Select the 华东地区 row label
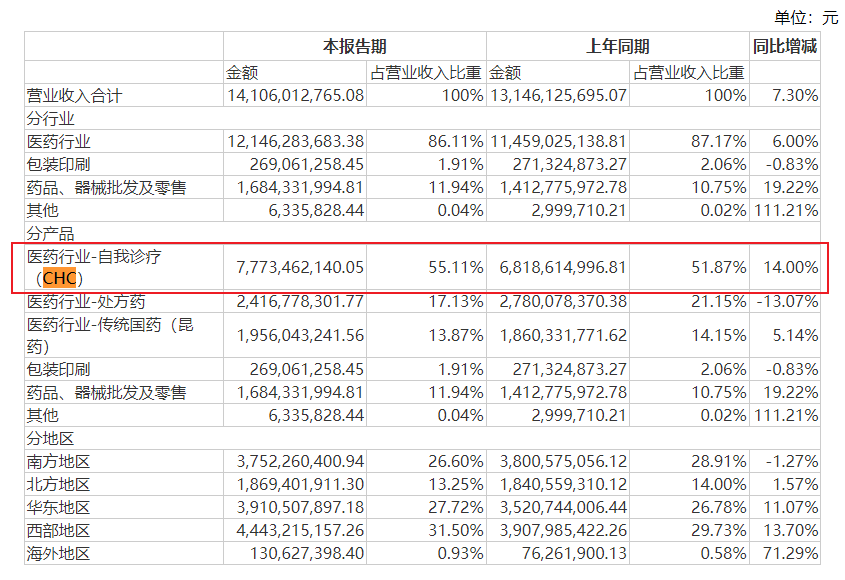The width and height of the screenshot is (845, 580). pyautogui.click(x=59, y=508)
